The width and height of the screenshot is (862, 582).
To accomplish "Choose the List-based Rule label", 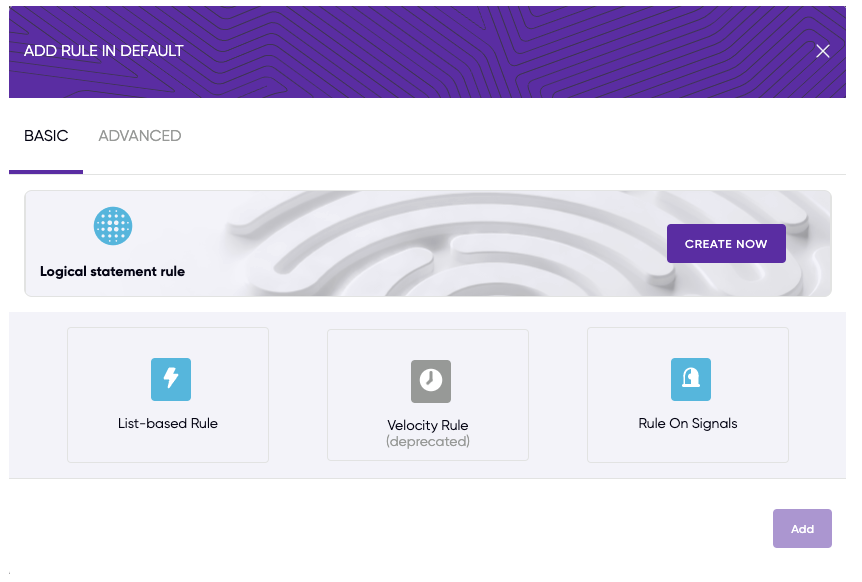I will point(168,423).
